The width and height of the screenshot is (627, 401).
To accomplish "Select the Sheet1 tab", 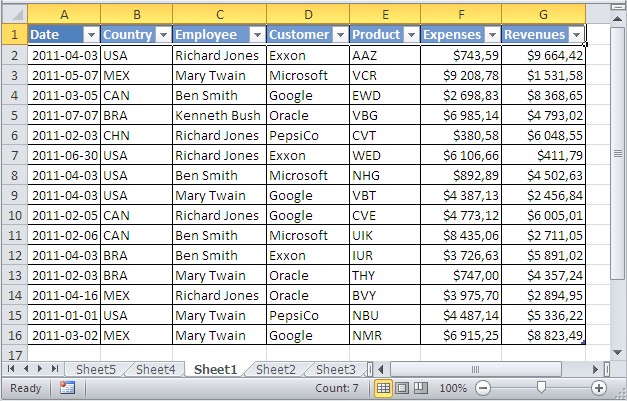I will [x=216, y=369].
